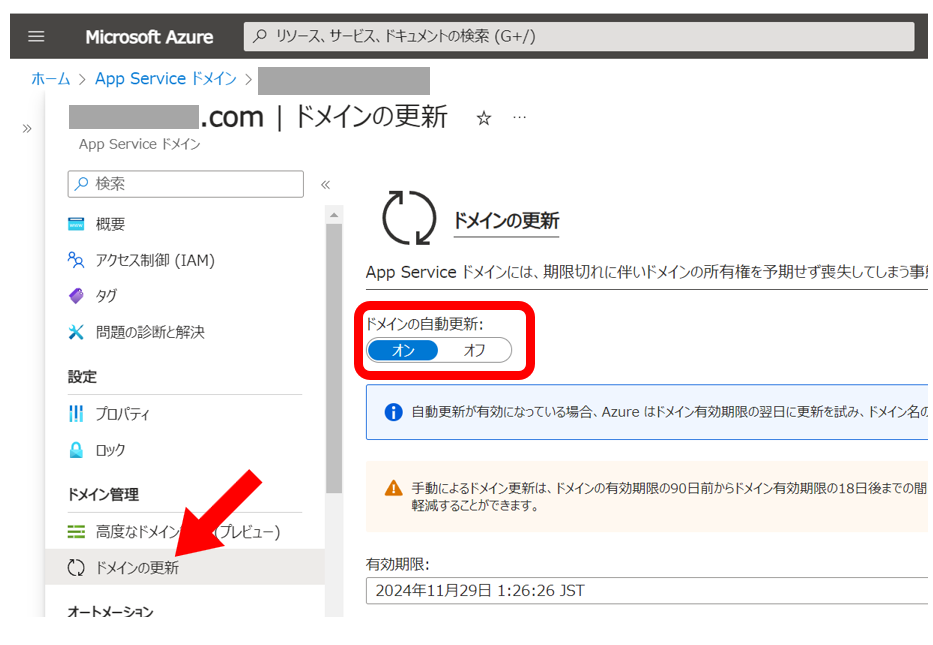The image size is (933, 645).
Task: Go to ホーム breadcrumb
Action: coord(51,79)
